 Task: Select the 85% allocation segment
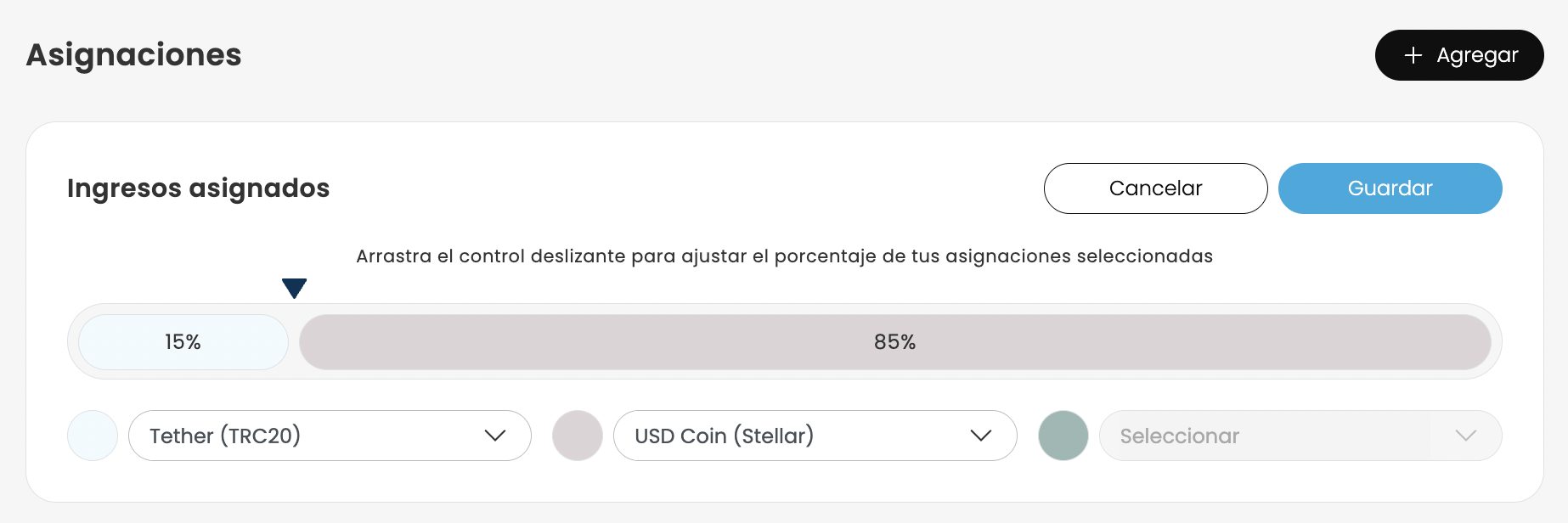pos(894,342)
